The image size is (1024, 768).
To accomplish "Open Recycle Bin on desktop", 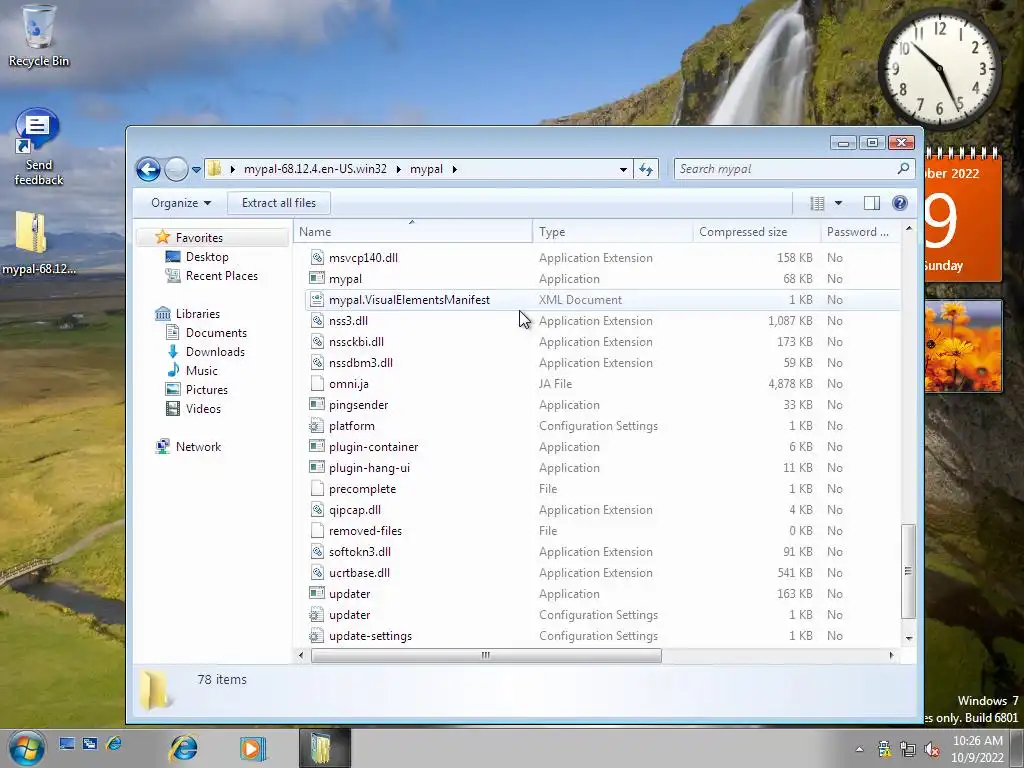I will pos(39,36).
